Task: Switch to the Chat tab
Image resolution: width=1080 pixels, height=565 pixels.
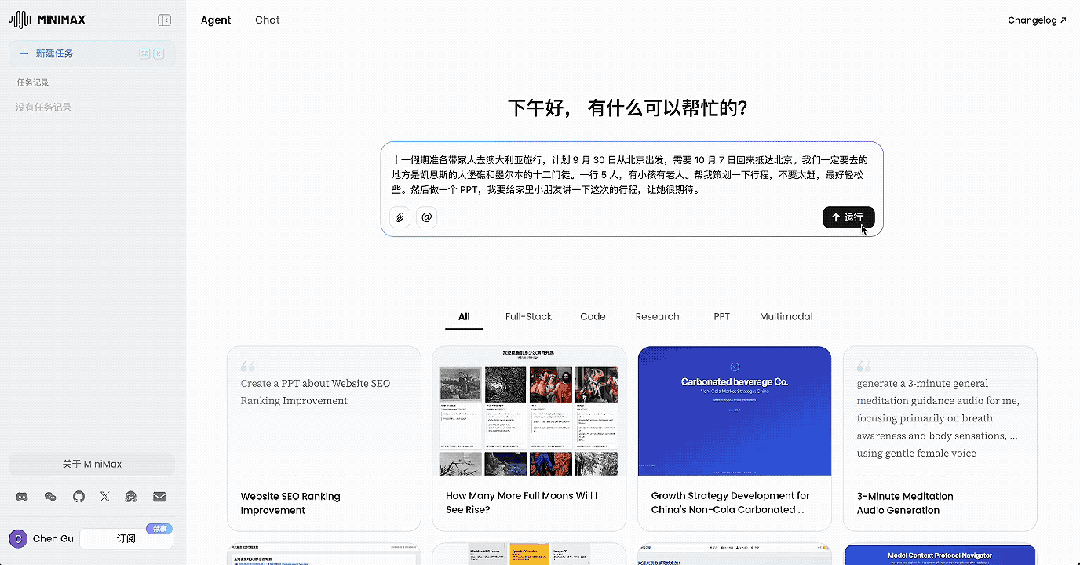Action: click(x=267, y=20)
